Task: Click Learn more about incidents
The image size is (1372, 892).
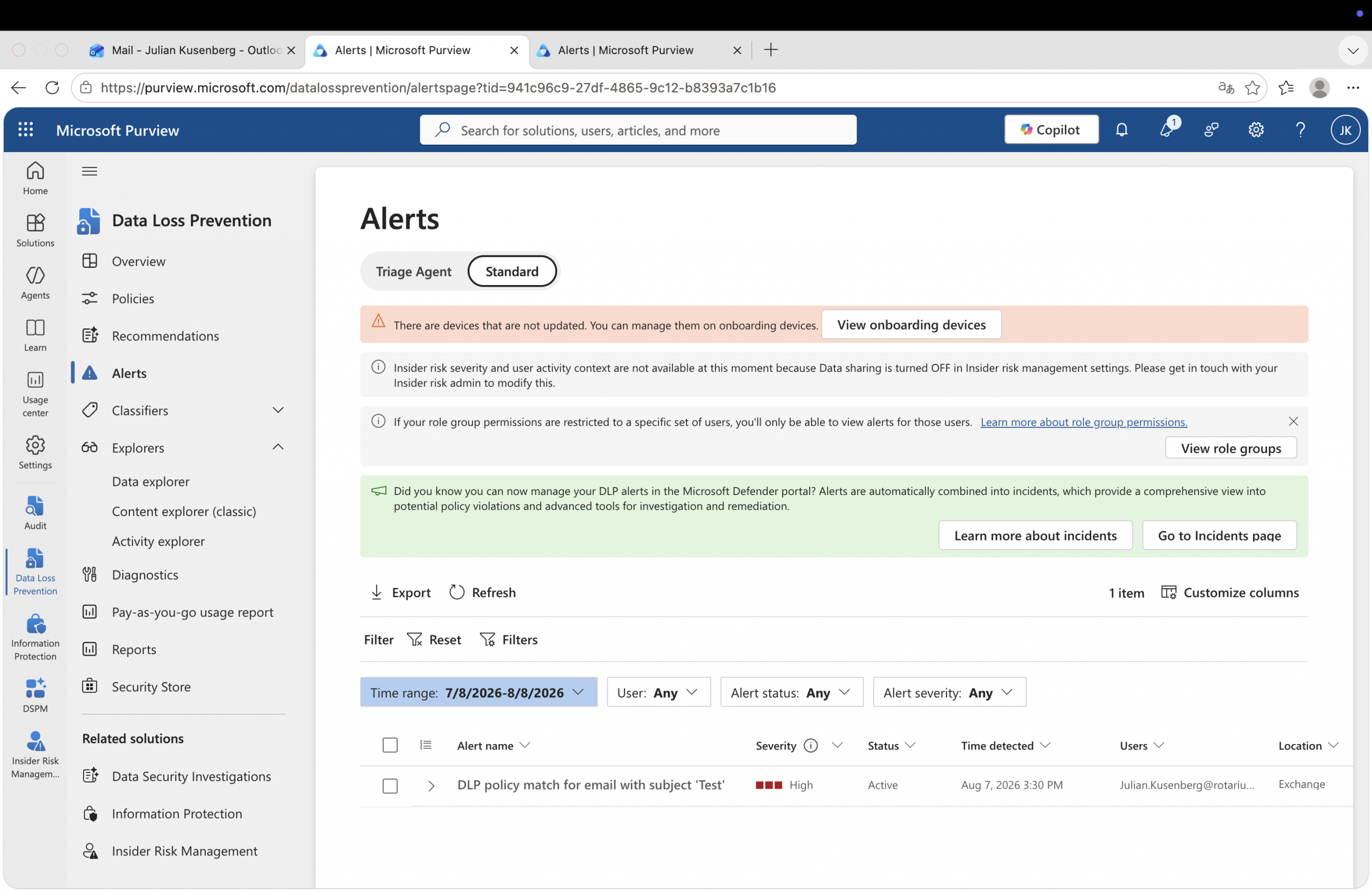Action: tap(1035, 535)
